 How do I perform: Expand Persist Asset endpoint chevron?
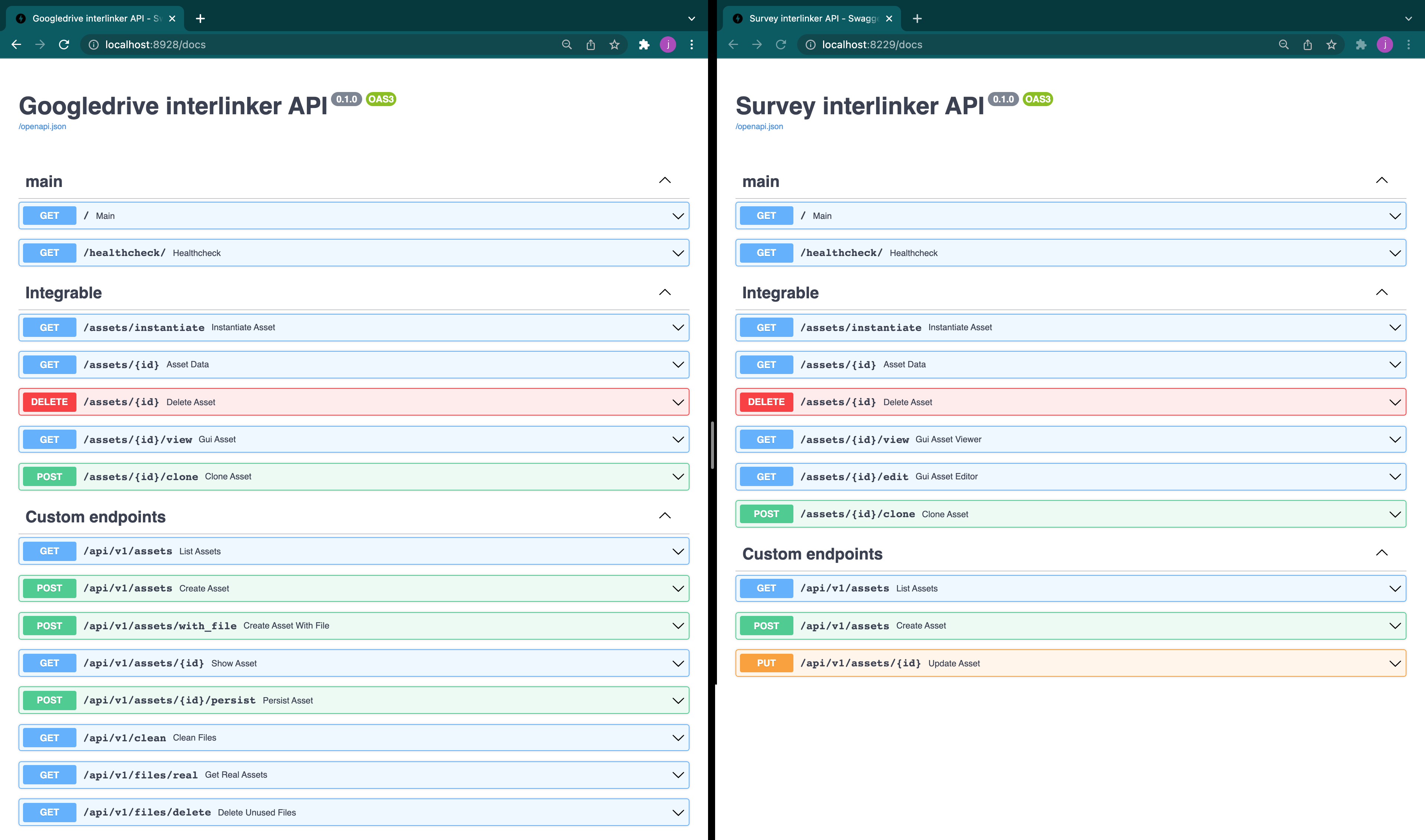[x=678, y=701]
